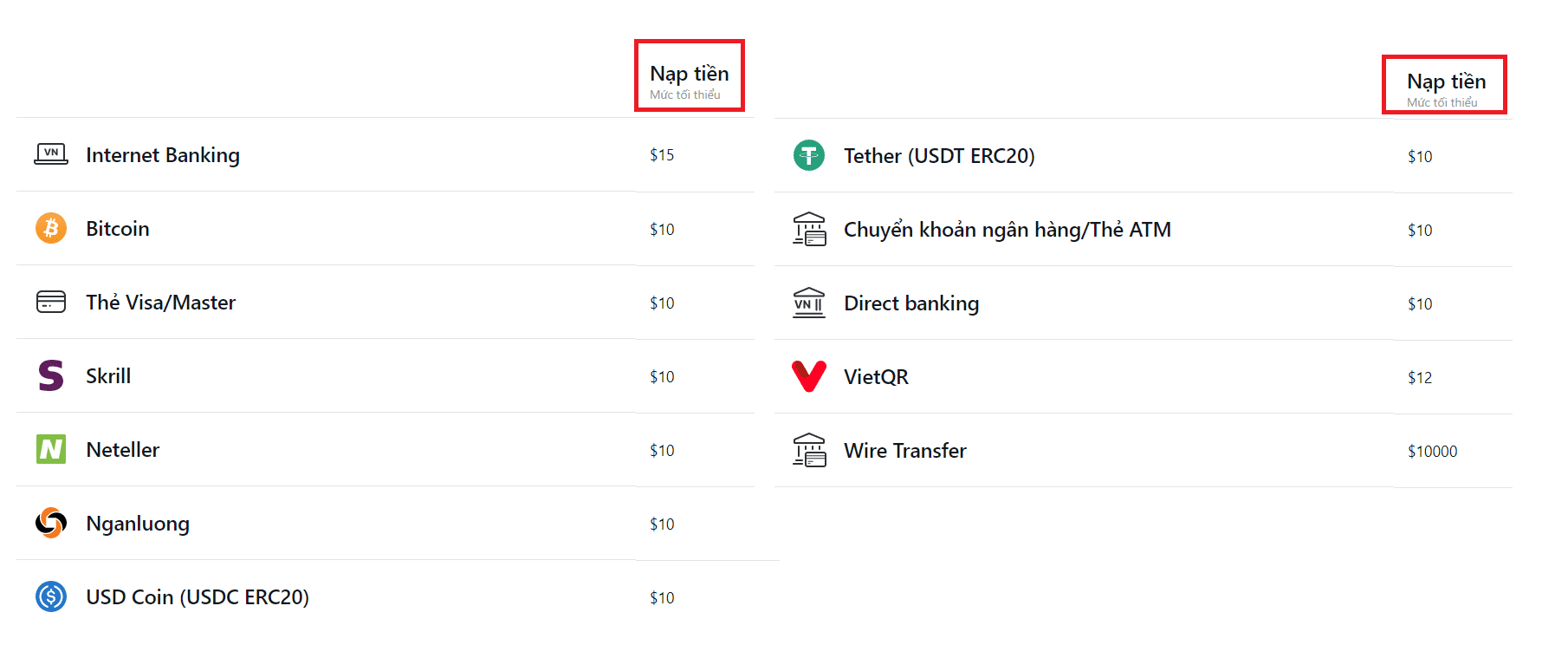Viewport: 1568px width, 671px height.
Task: Click the blue USD Coin logo icon
Action: click(51, 596)
